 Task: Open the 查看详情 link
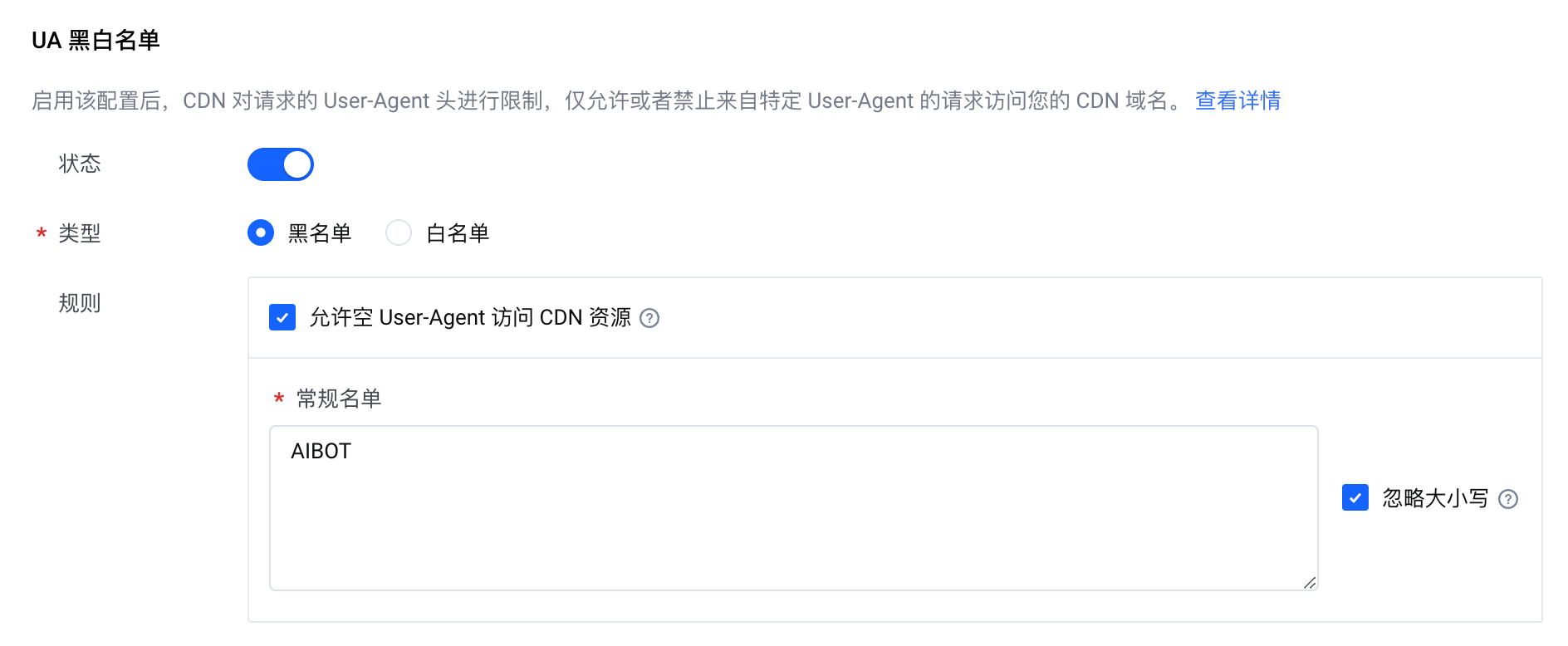pos(1237,100)
